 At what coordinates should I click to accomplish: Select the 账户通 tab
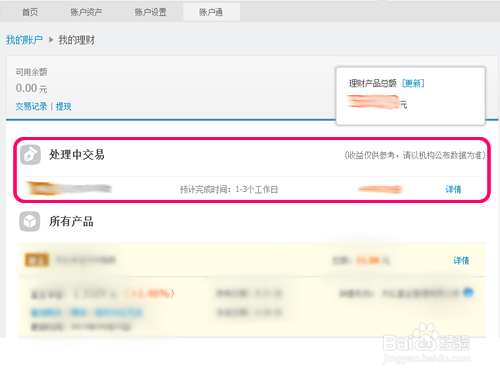coord(211,12)
